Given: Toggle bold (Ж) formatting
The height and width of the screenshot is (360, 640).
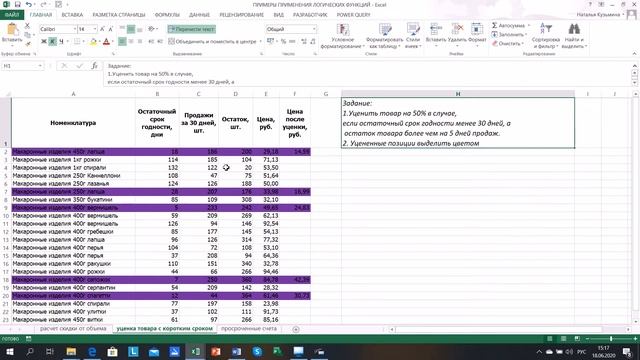Looking at the screenshot, I should [x=44, y=42].
